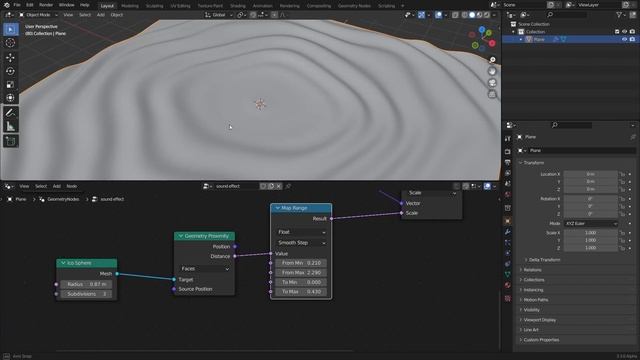Click the blue Z axis gizmo ball
The image size is (640, 360).
482,30
